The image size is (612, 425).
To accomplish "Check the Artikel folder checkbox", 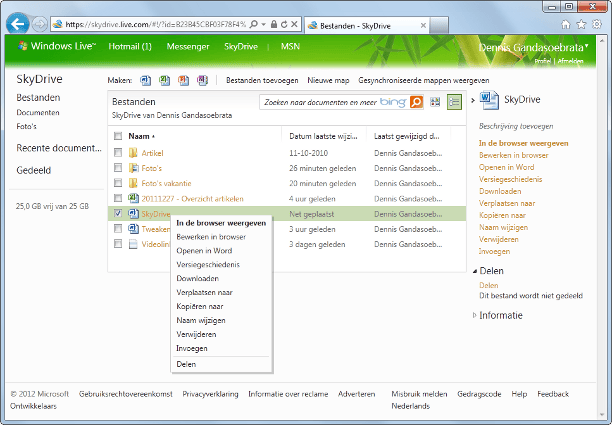I will 118,152.
